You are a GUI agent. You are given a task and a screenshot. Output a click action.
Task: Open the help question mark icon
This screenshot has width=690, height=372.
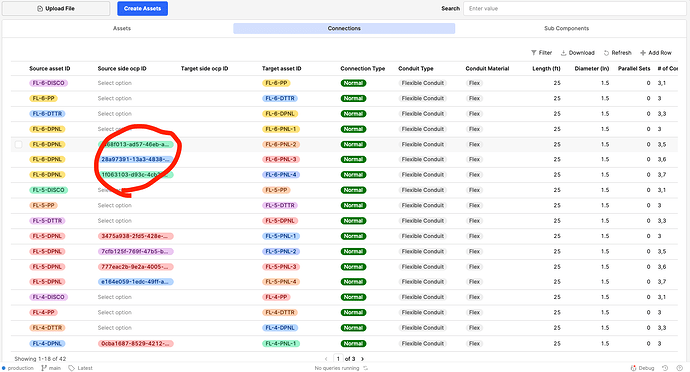[x=680, y=368]
